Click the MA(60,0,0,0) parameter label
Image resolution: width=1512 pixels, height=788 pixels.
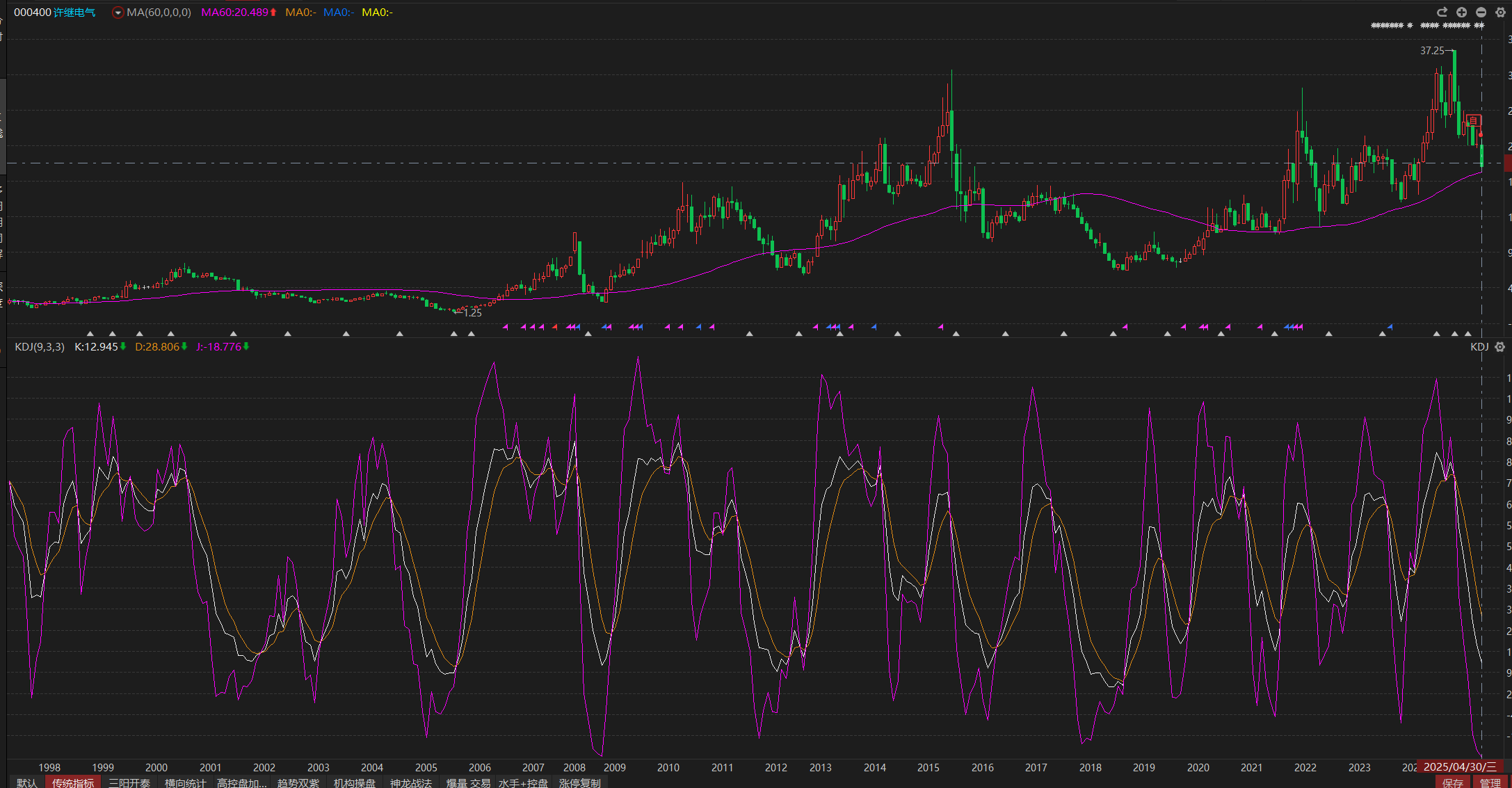(x=159, y=13)
